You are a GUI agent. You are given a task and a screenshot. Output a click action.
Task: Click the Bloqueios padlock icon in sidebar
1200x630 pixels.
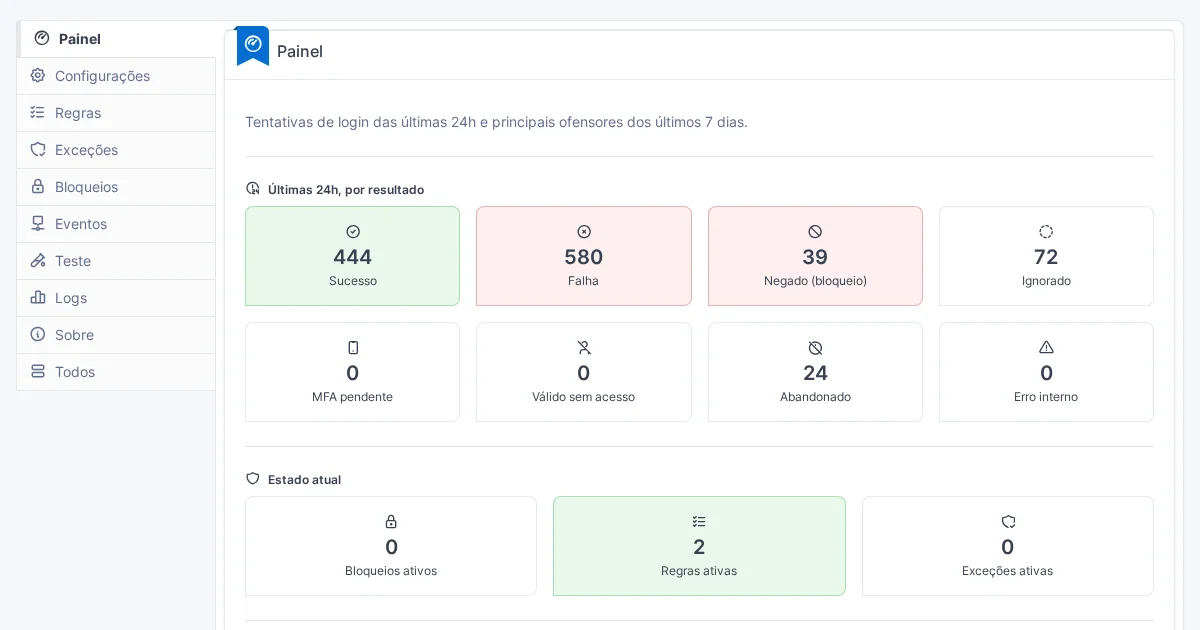pos(38,186)
